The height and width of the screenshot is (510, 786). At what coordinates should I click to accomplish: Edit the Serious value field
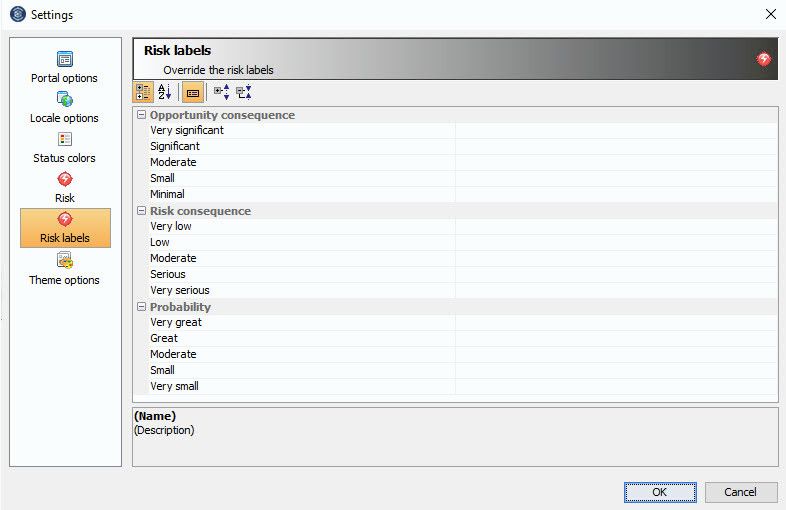coord(617,274)
